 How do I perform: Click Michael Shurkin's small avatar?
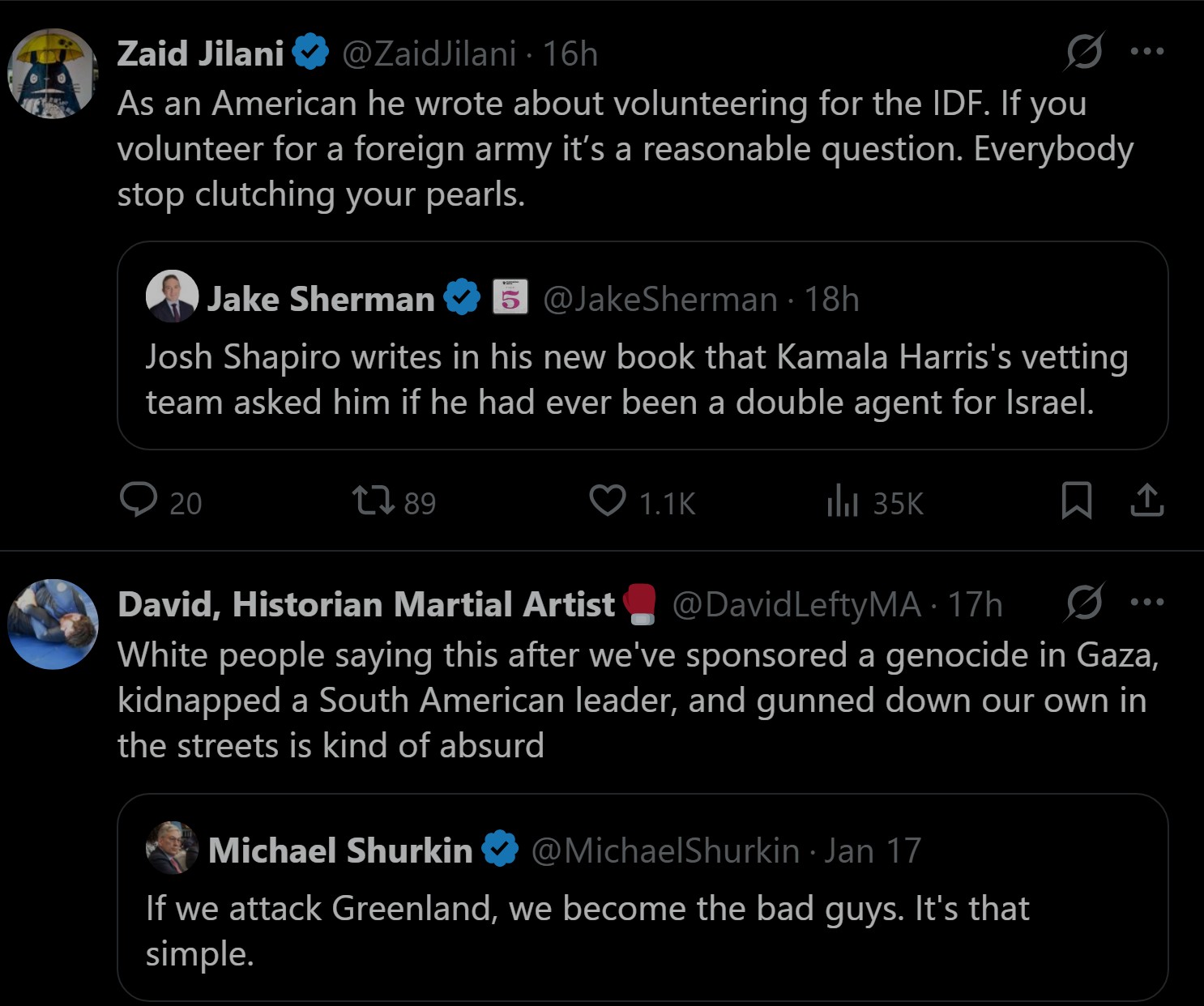click(x=172, y=848)
